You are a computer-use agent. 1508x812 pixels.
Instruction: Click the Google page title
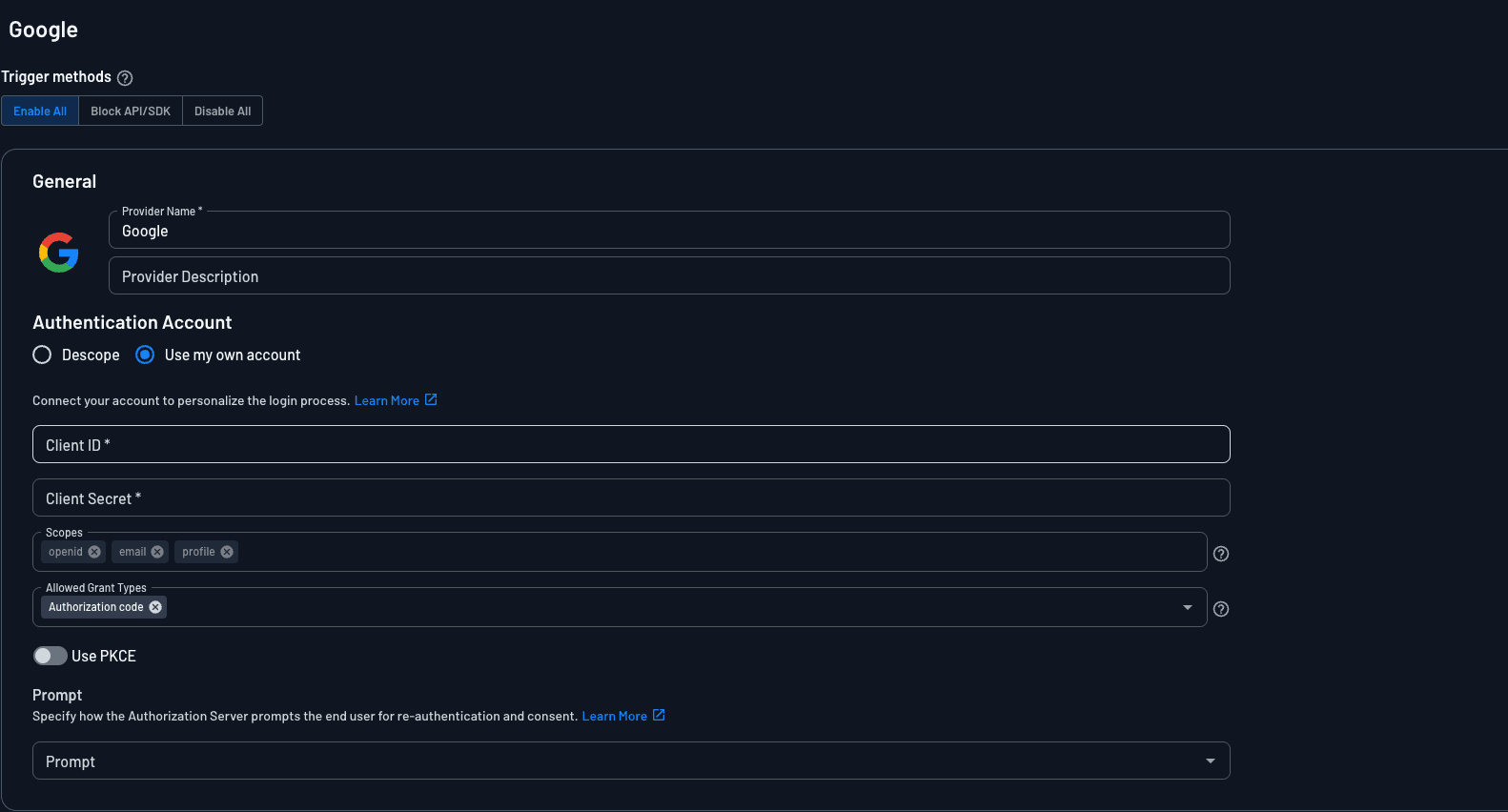[44, 30]
